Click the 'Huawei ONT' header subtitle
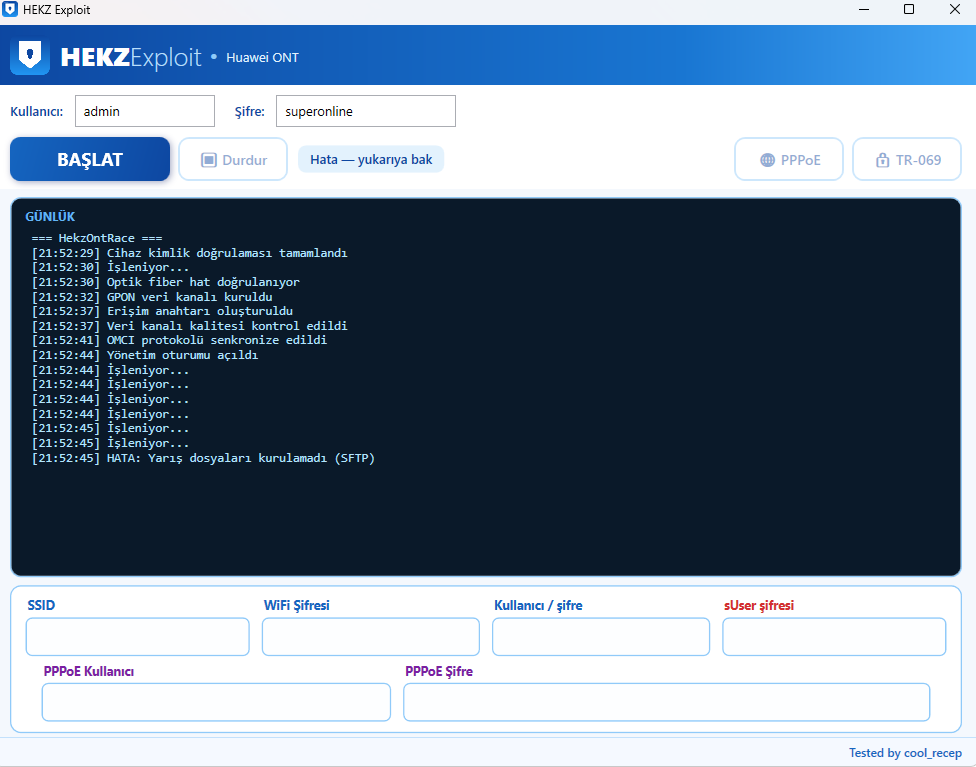The image size is (976, 767). click(263, 57)
